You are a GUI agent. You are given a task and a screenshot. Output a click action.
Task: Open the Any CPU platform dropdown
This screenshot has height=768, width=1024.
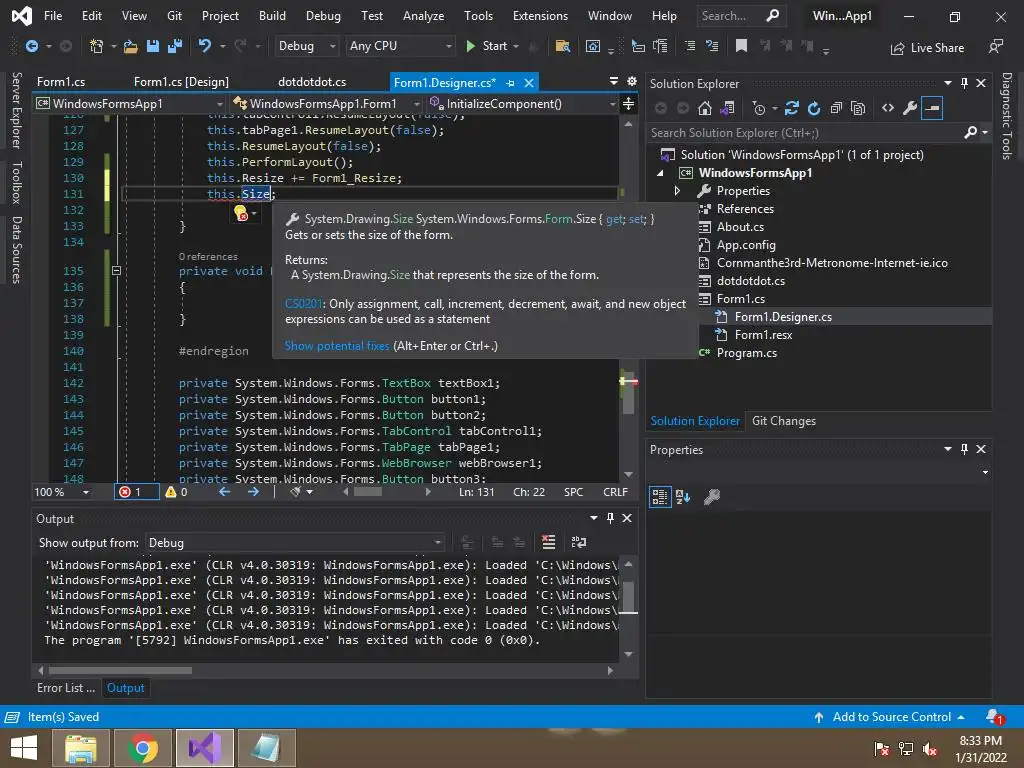(400, 46)
